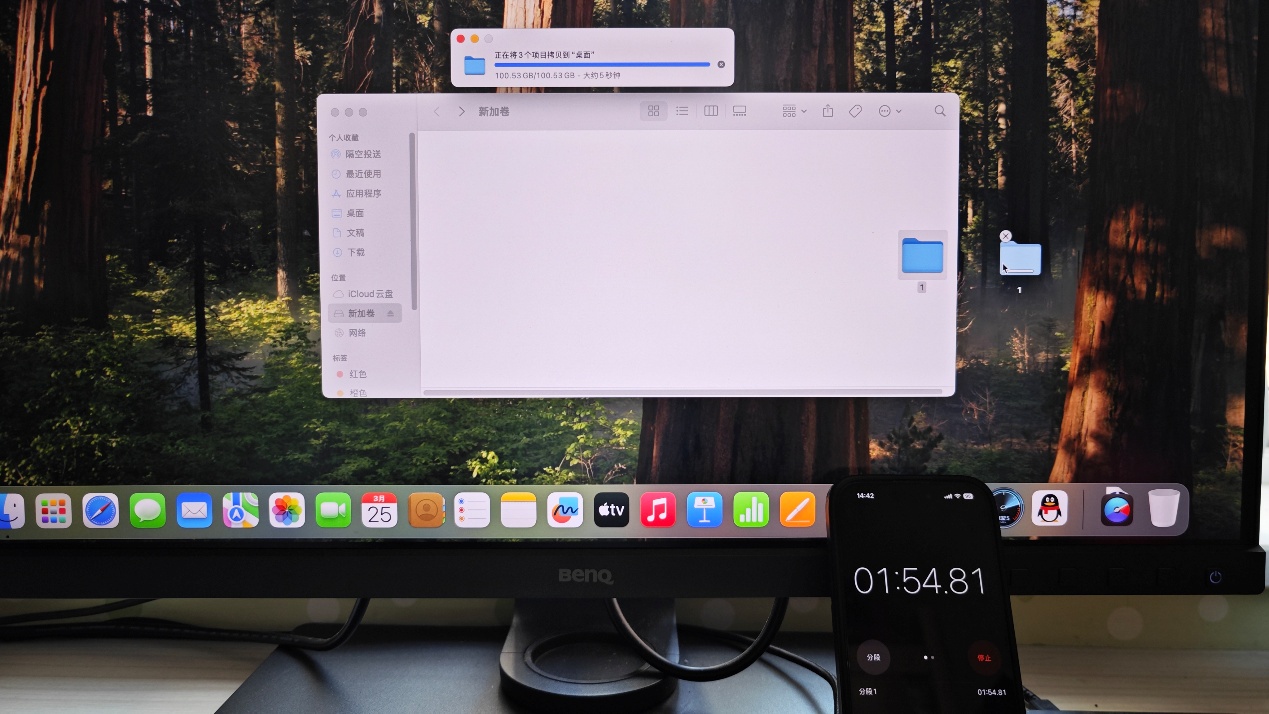Click the Share icon in Finder toolbar
This screenshot has width=1269, height=714.
pos(828,111)
